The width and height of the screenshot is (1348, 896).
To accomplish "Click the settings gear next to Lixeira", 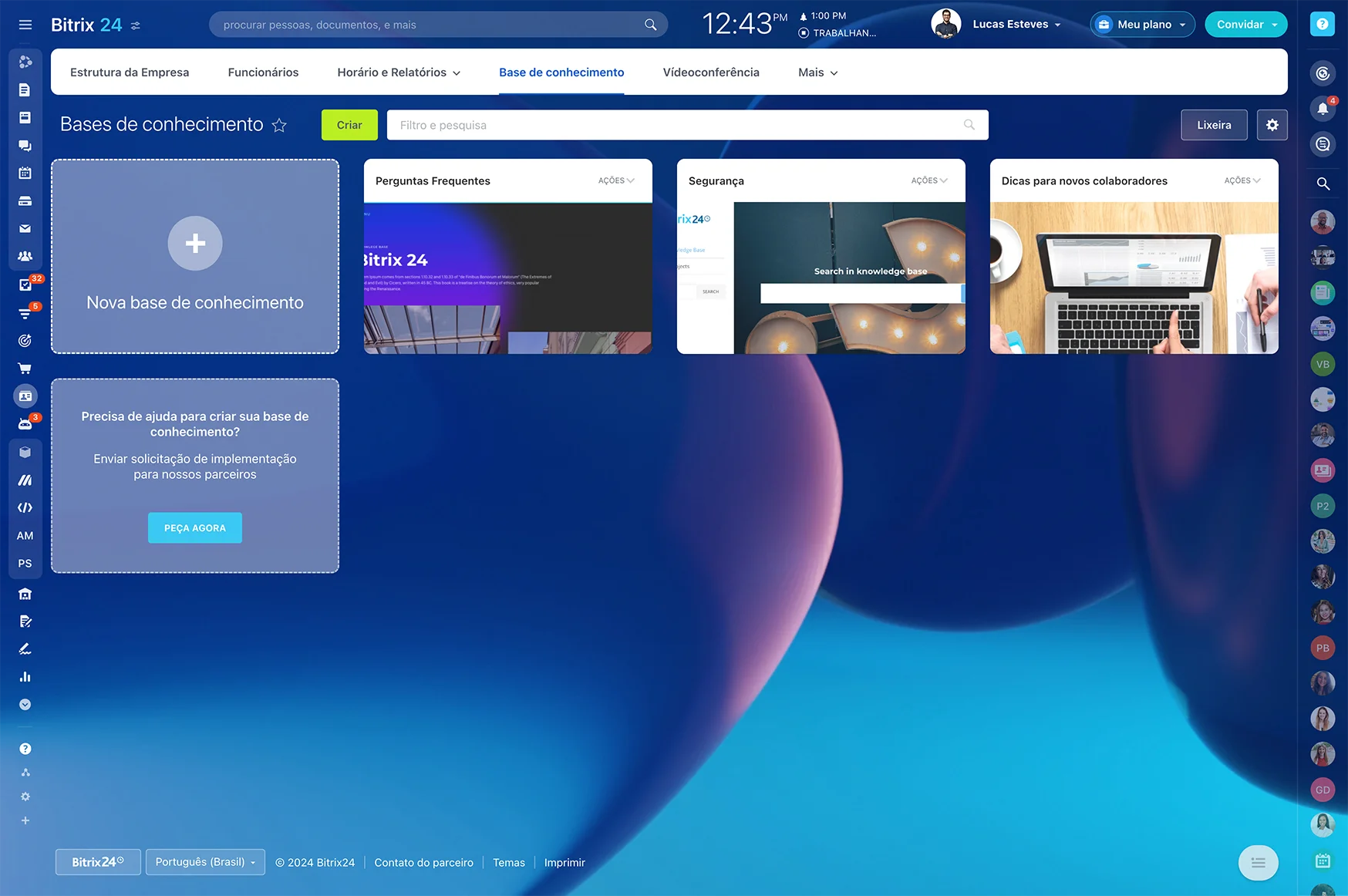I will pyautogui.click(x=1272, y=125).
